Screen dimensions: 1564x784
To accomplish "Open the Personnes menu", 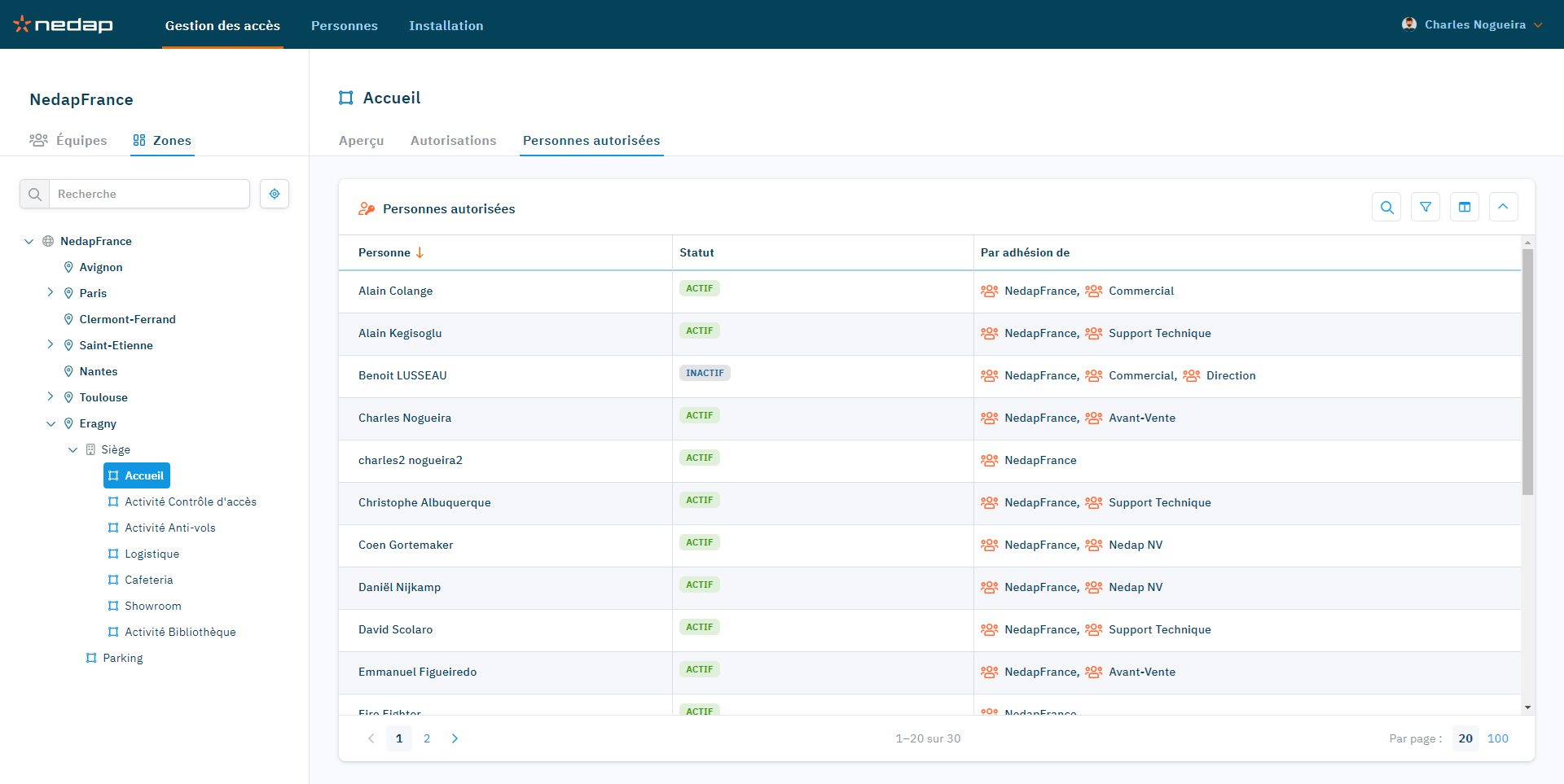I will point(345,25).
